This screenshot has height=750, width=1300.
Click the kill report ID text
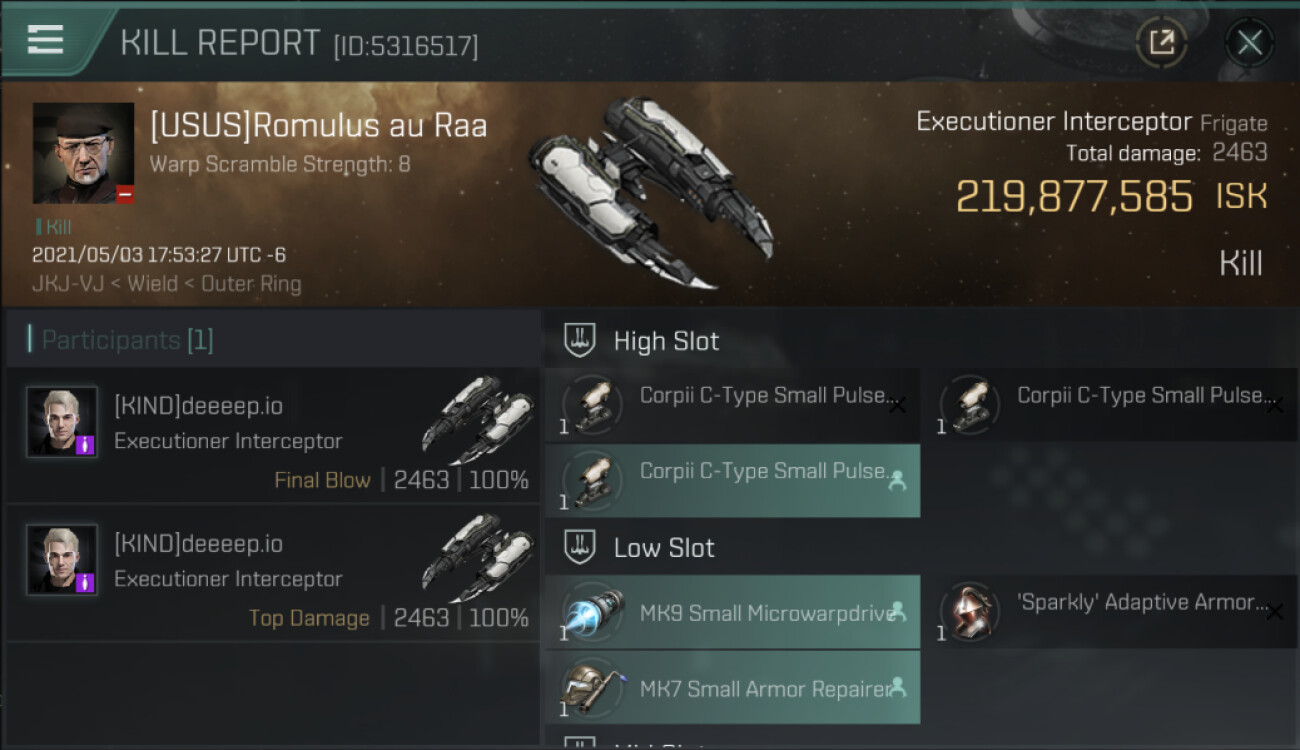tap(405, 45)
